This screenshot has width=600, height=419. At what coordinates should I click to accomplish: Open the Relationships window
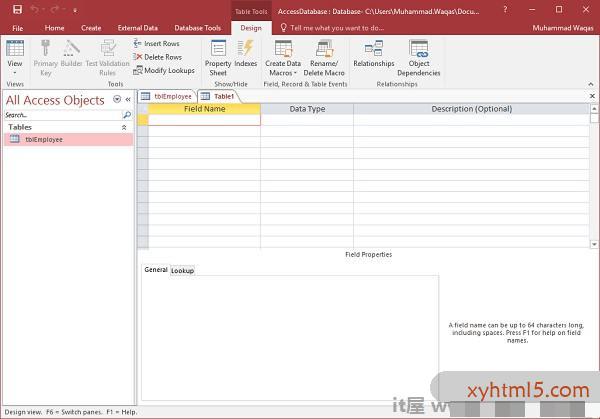[374, 54]
